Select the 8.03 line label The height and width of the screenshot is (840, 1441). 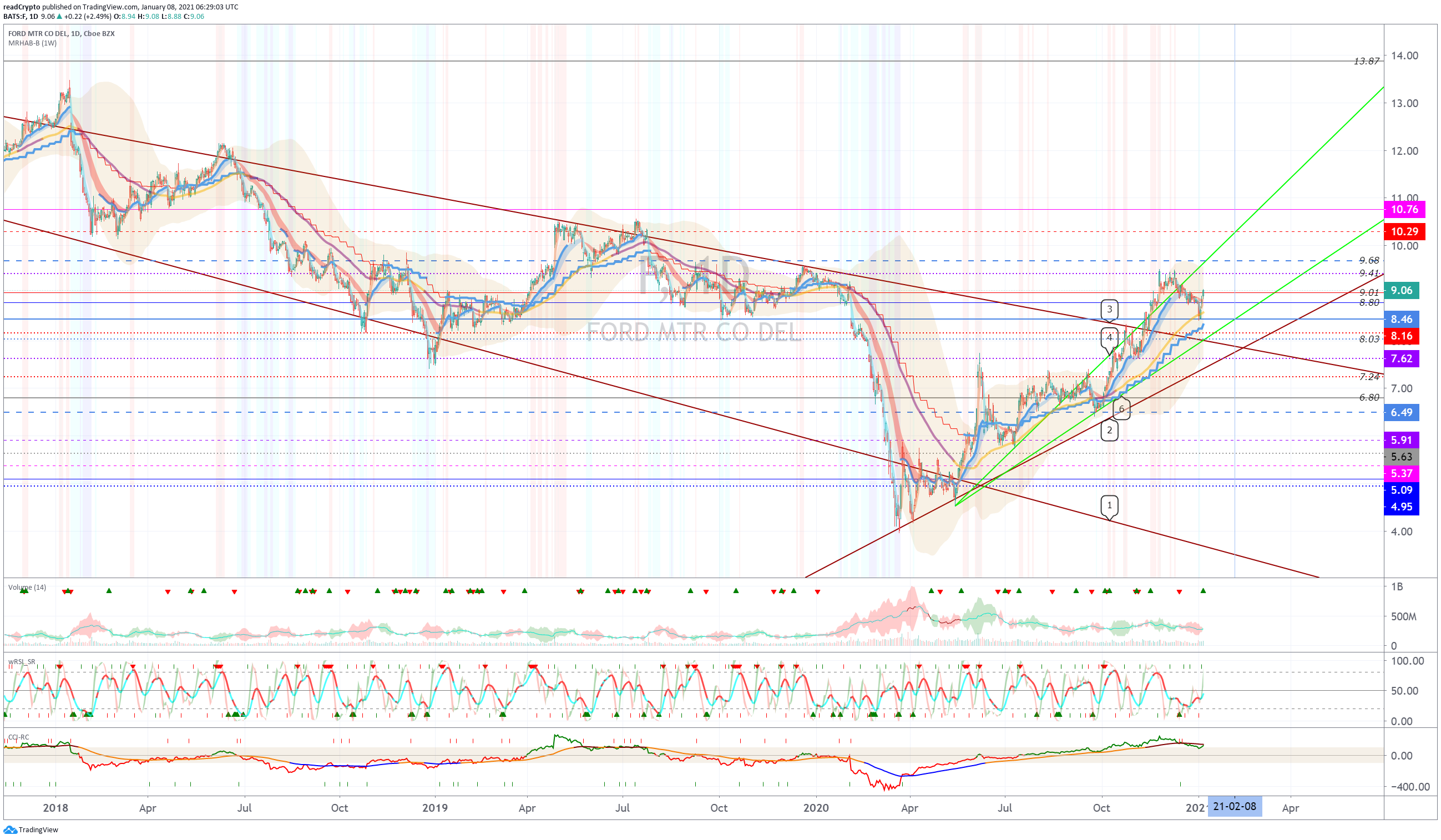pos(1369,339)
